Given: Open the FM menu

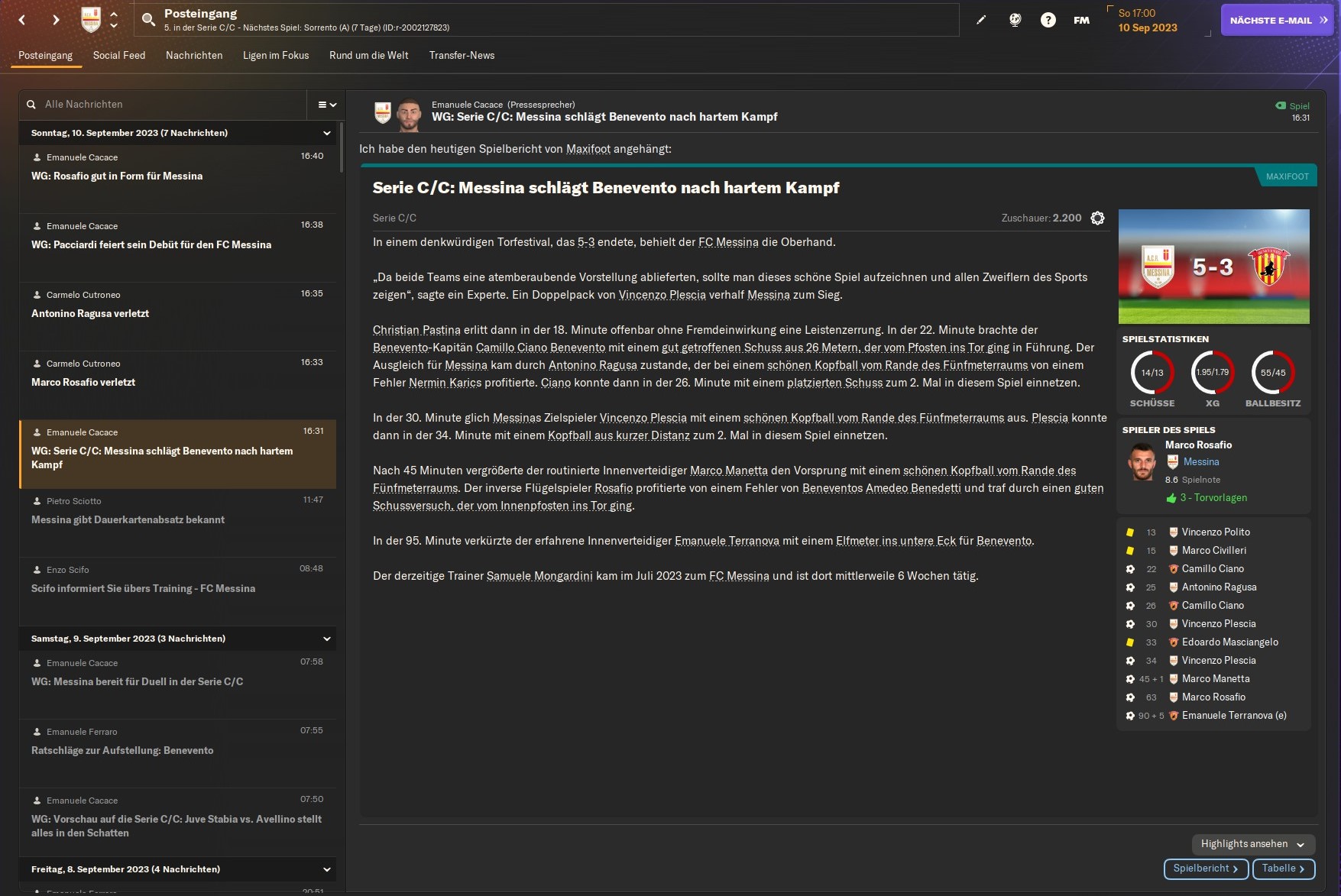Looking at the screenshot, I should 1081,20.
